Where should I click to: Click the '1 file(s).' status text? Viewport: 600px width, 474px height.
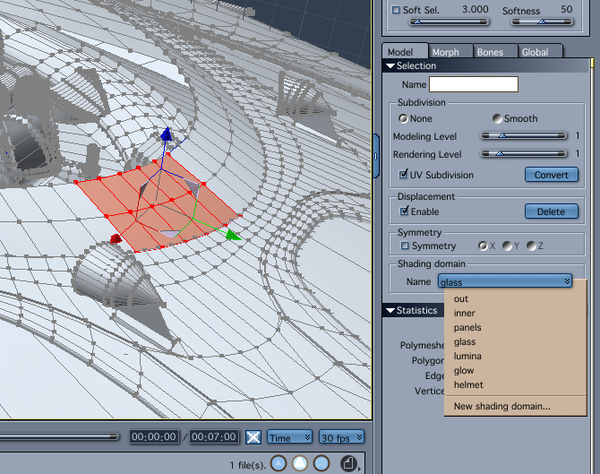(x=247, y=465)
